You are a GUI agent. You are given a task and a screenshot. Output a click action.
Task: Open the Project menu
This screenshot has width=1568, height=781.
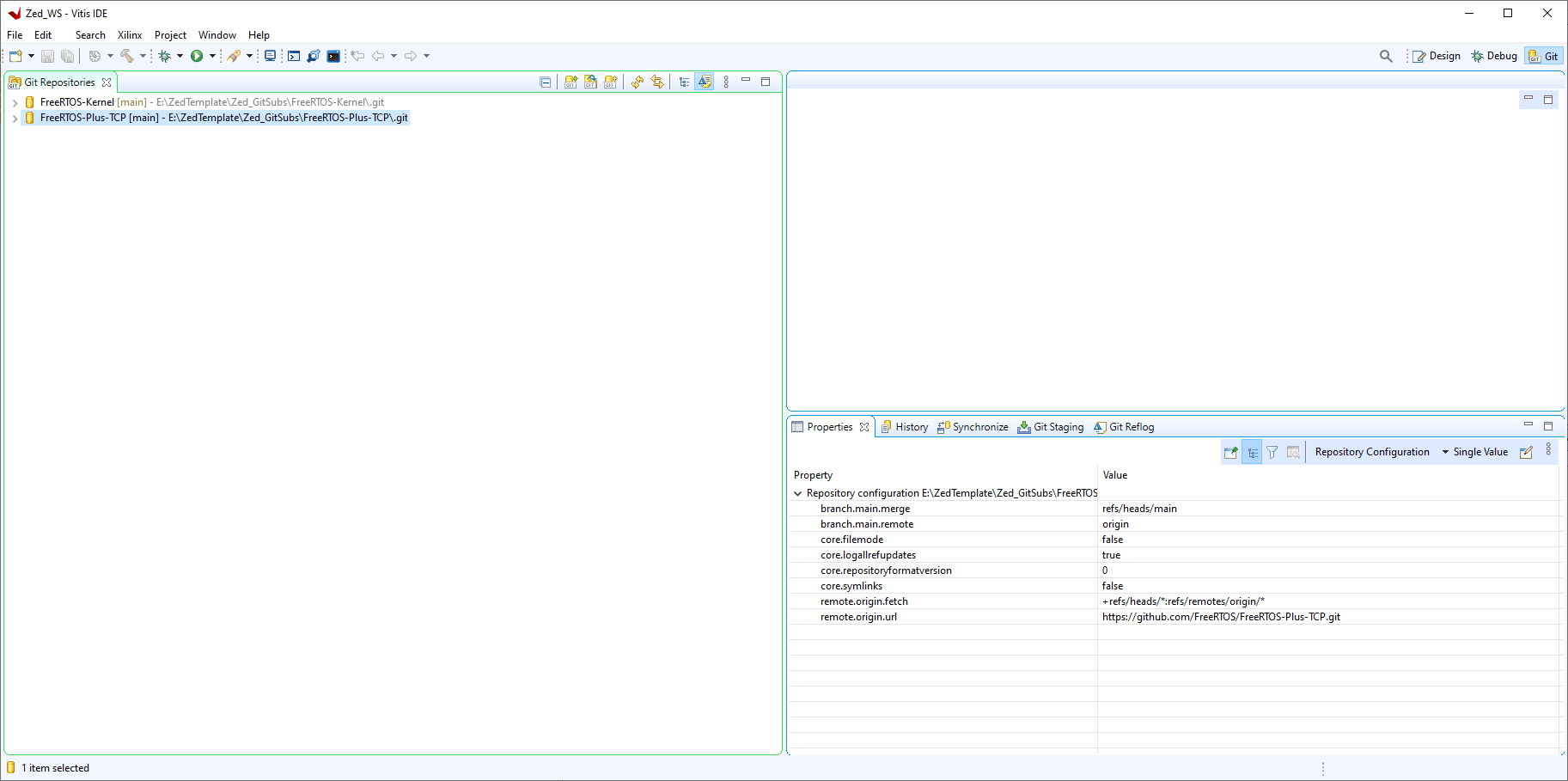170,35
